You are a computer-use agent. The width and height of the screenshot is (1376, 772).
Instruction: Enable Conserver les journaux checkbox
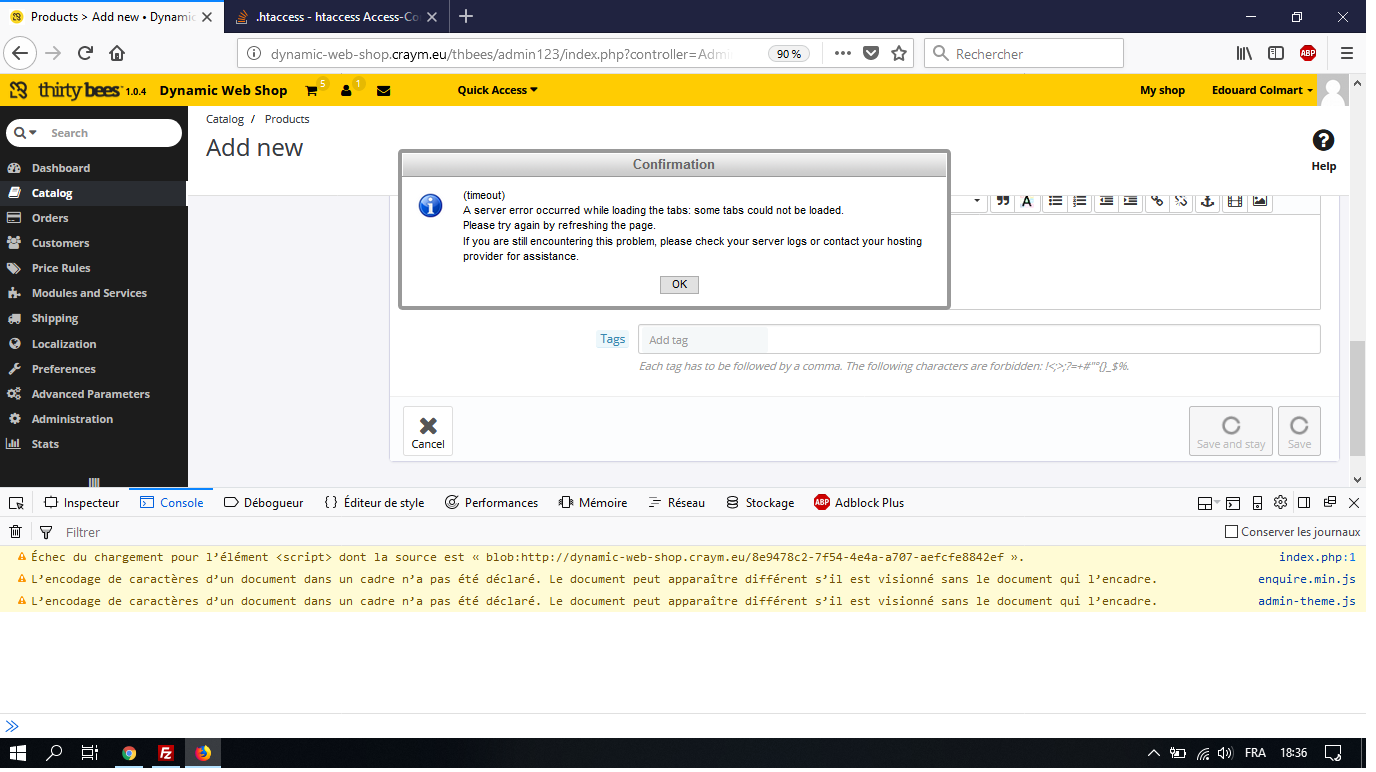[x=1232, y=532]
